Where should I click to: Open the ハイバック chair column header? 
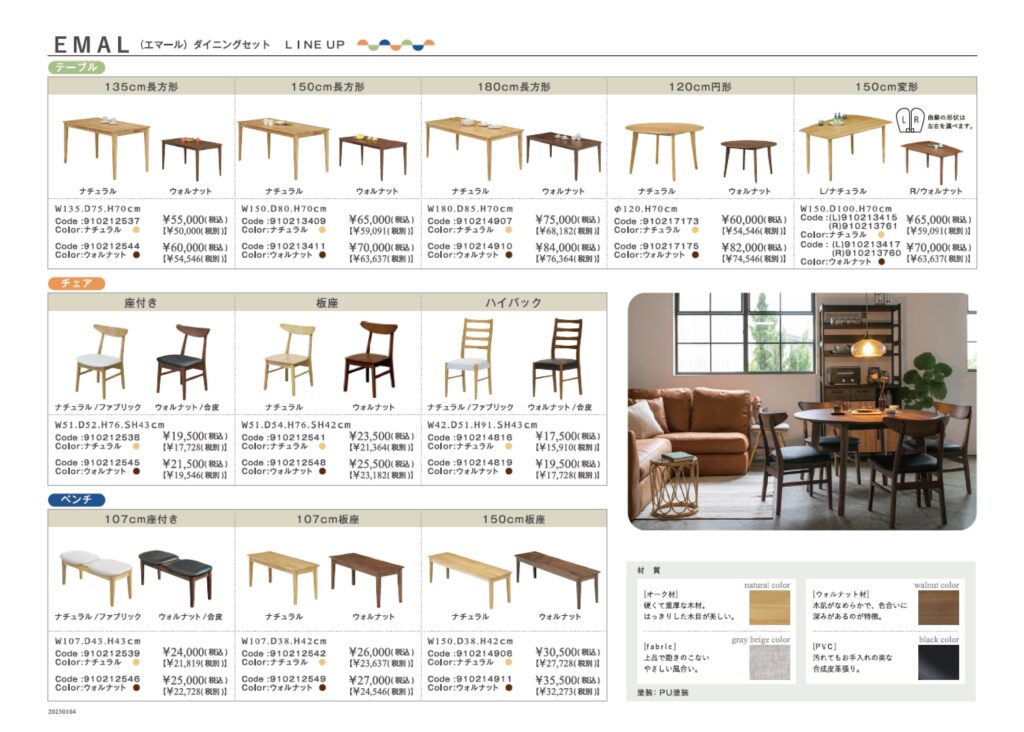514,302
